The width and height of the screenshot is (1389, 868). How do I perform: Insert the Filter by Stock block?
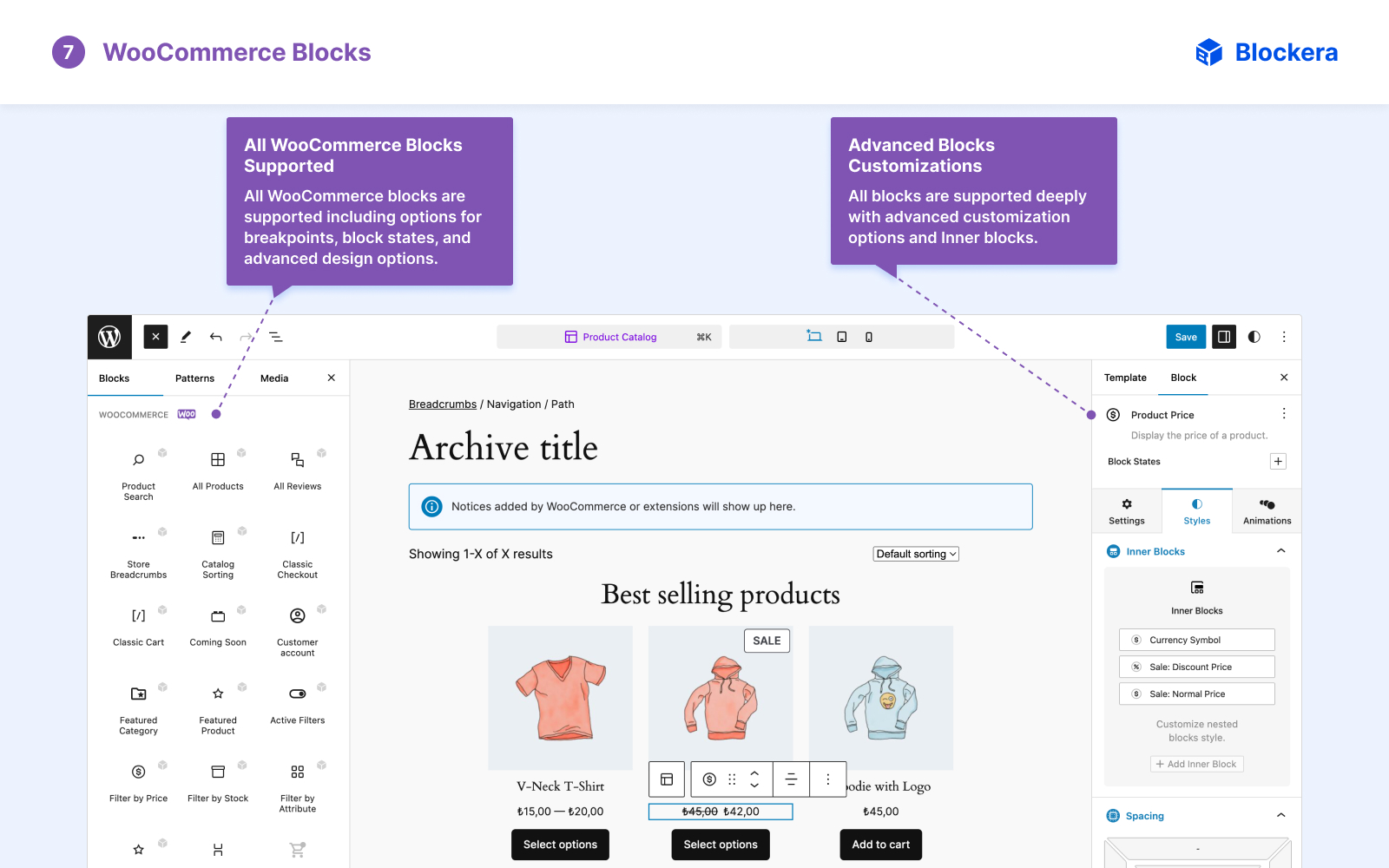218,783
